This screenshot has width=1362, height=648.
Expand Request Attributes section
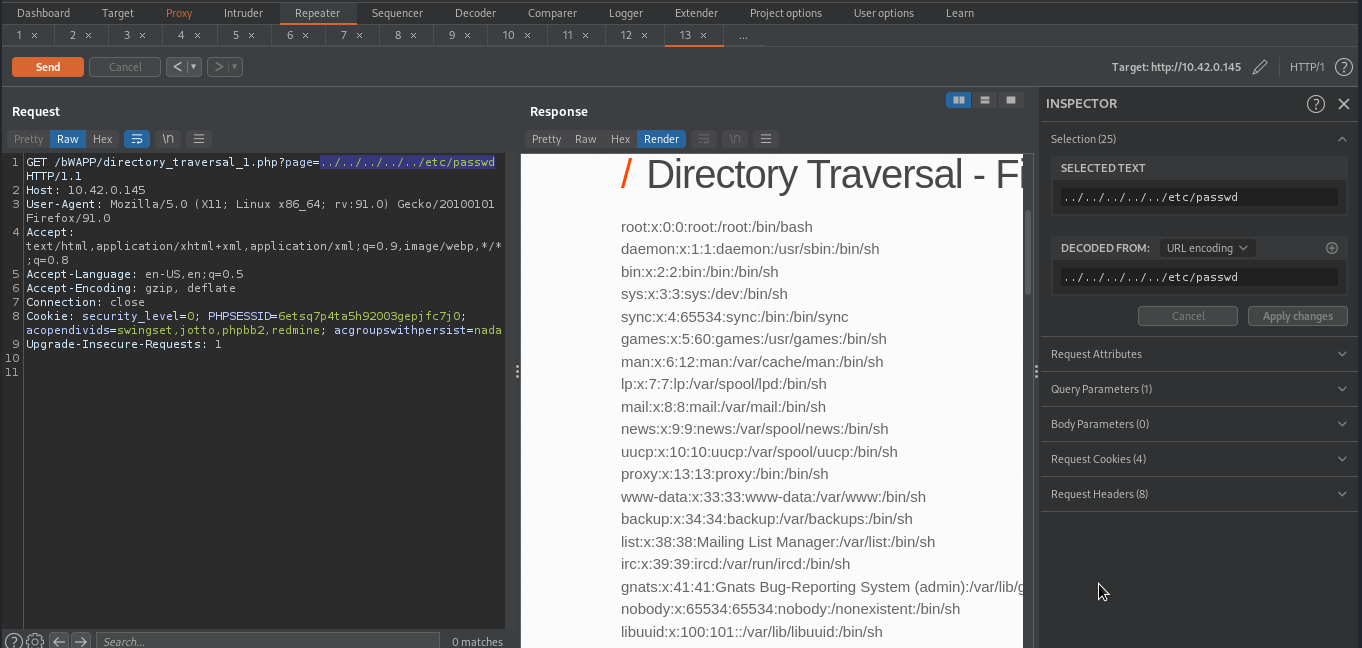1200,354
